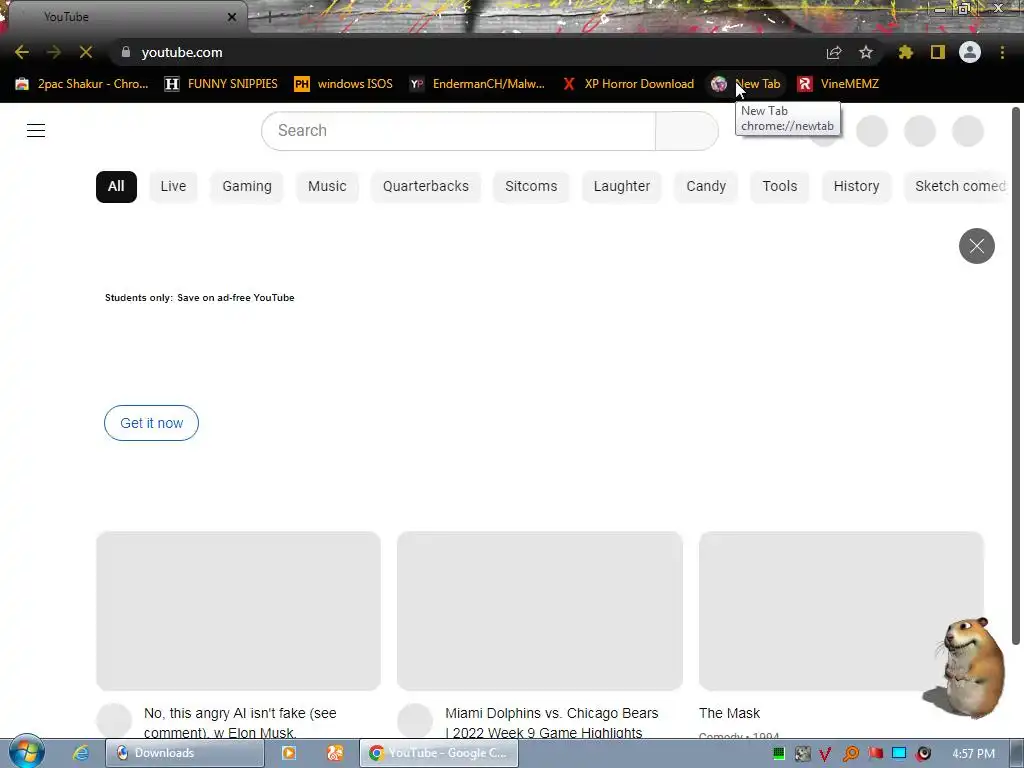Open Chrome's three-dot menu
The height and width of the screenshot is (768, 1024).
click(1002, 52)
